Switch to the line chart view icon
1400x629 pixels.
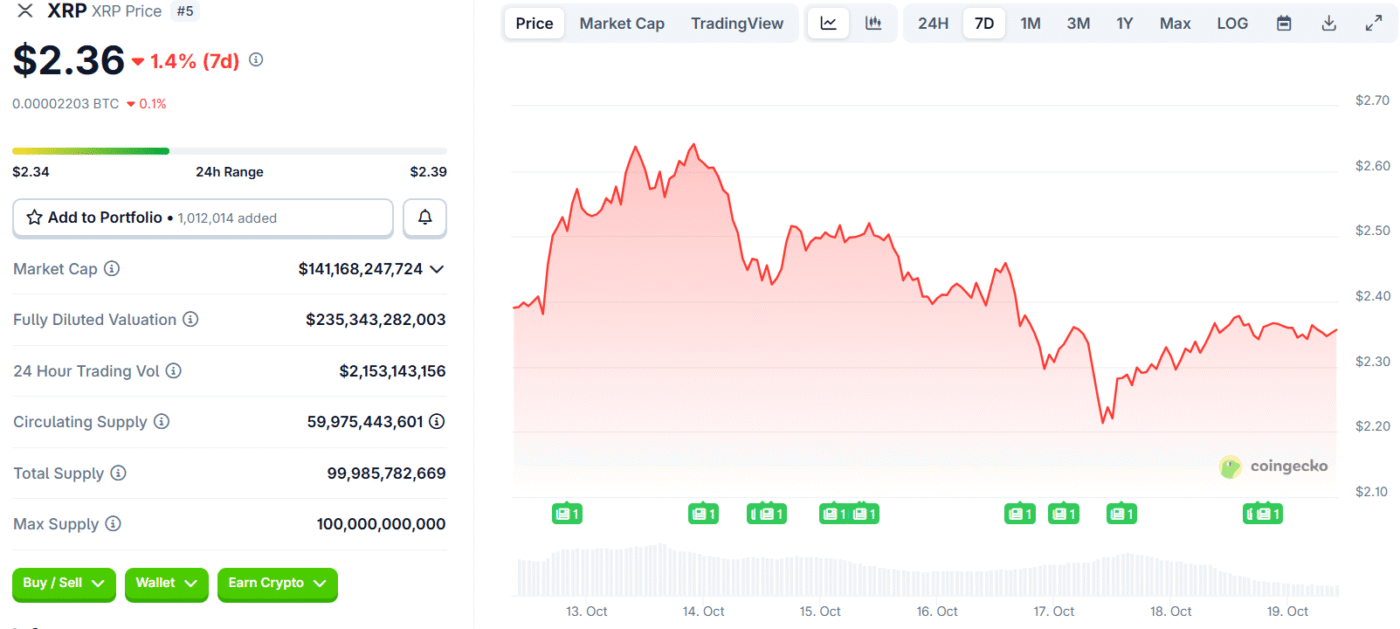tap(828, 23)
